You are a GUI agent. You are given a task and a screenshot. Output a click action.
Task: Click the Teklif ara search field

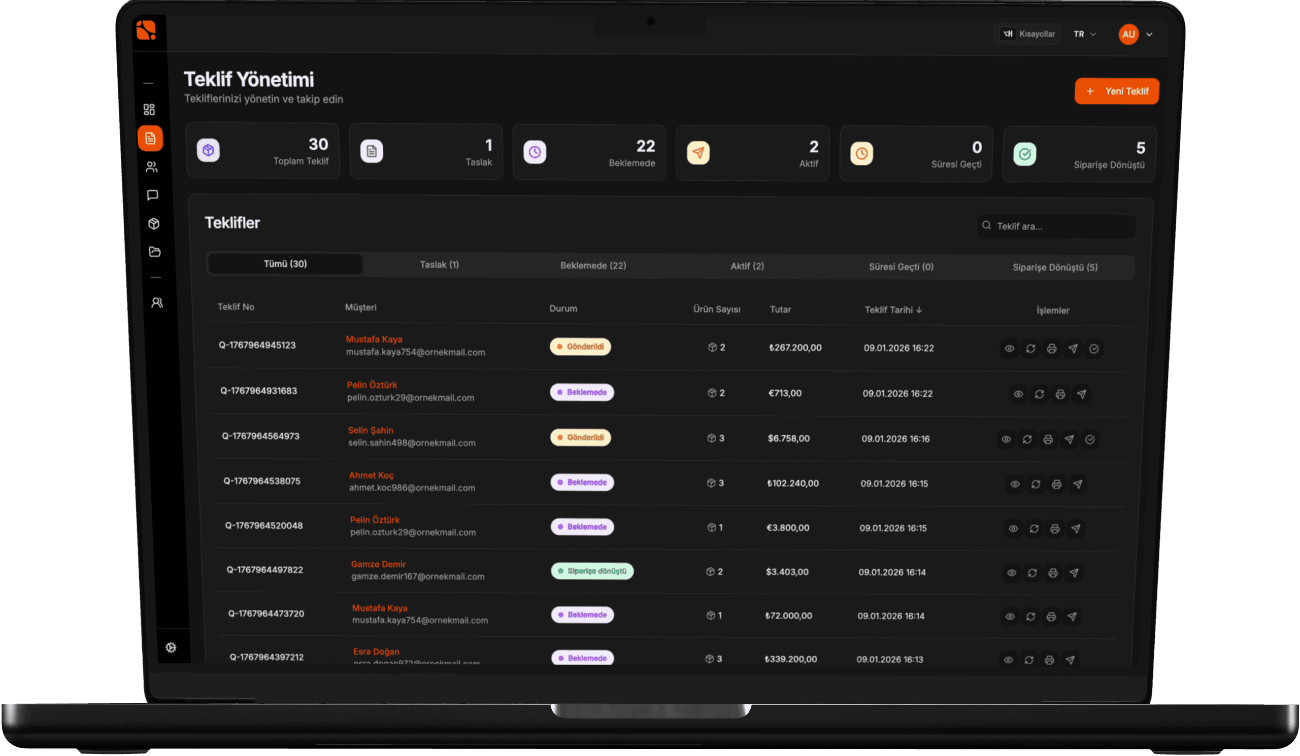(1057, 226)
